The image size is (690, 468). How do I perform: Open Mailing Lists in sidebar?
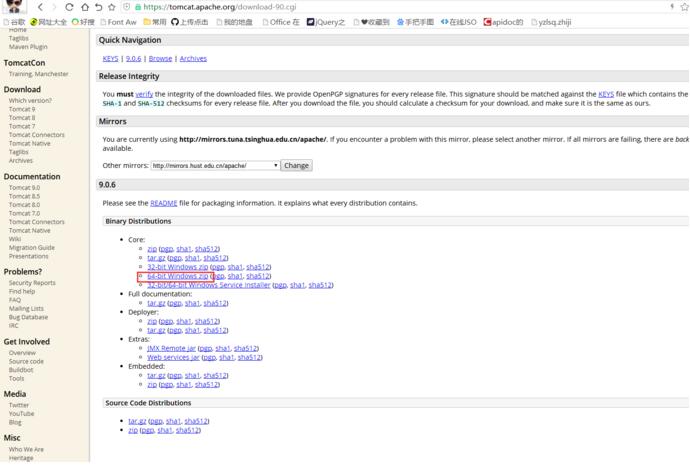coord(26,309)
